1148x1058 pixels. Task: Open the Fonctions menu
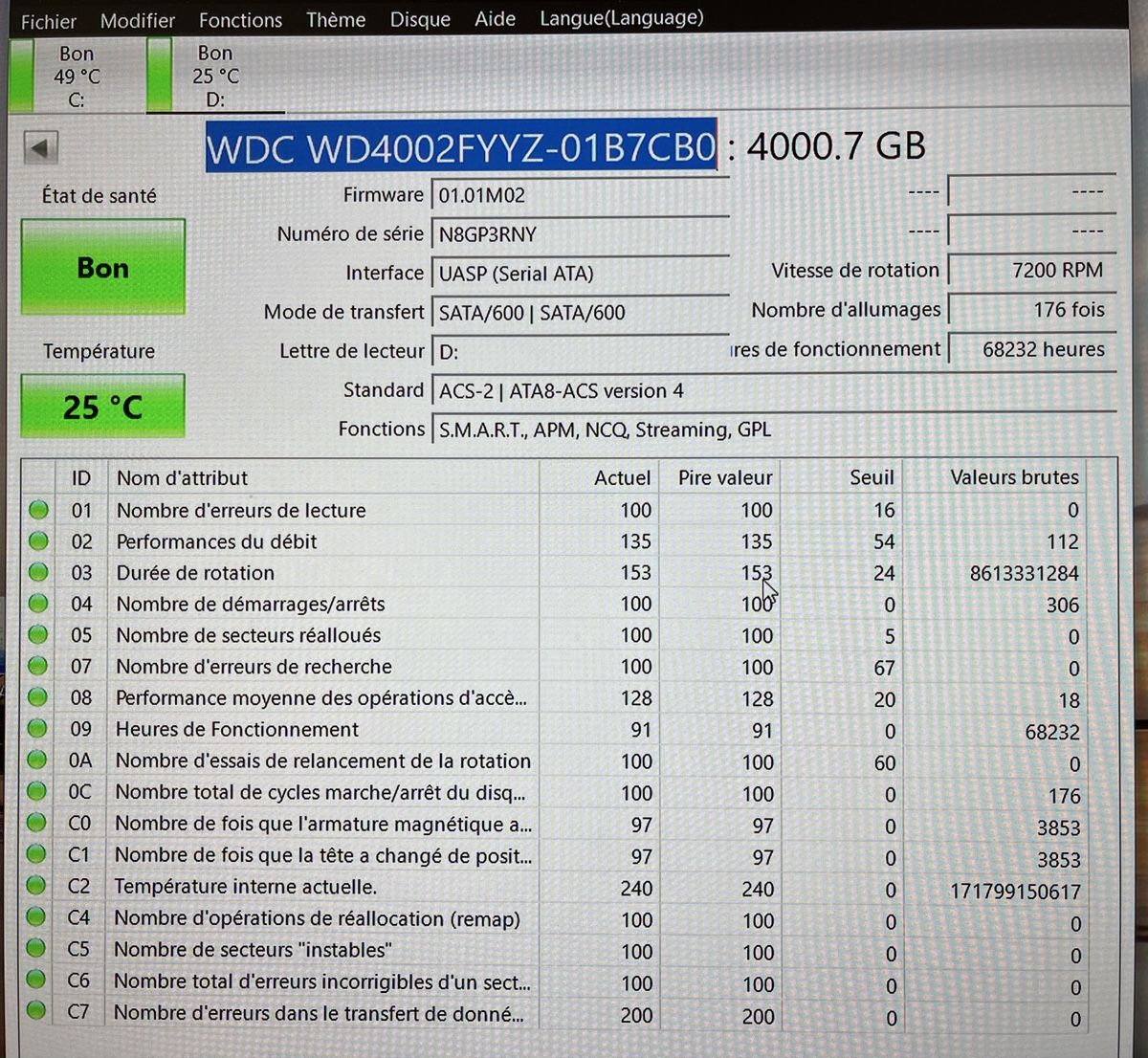tap(240, 20)
